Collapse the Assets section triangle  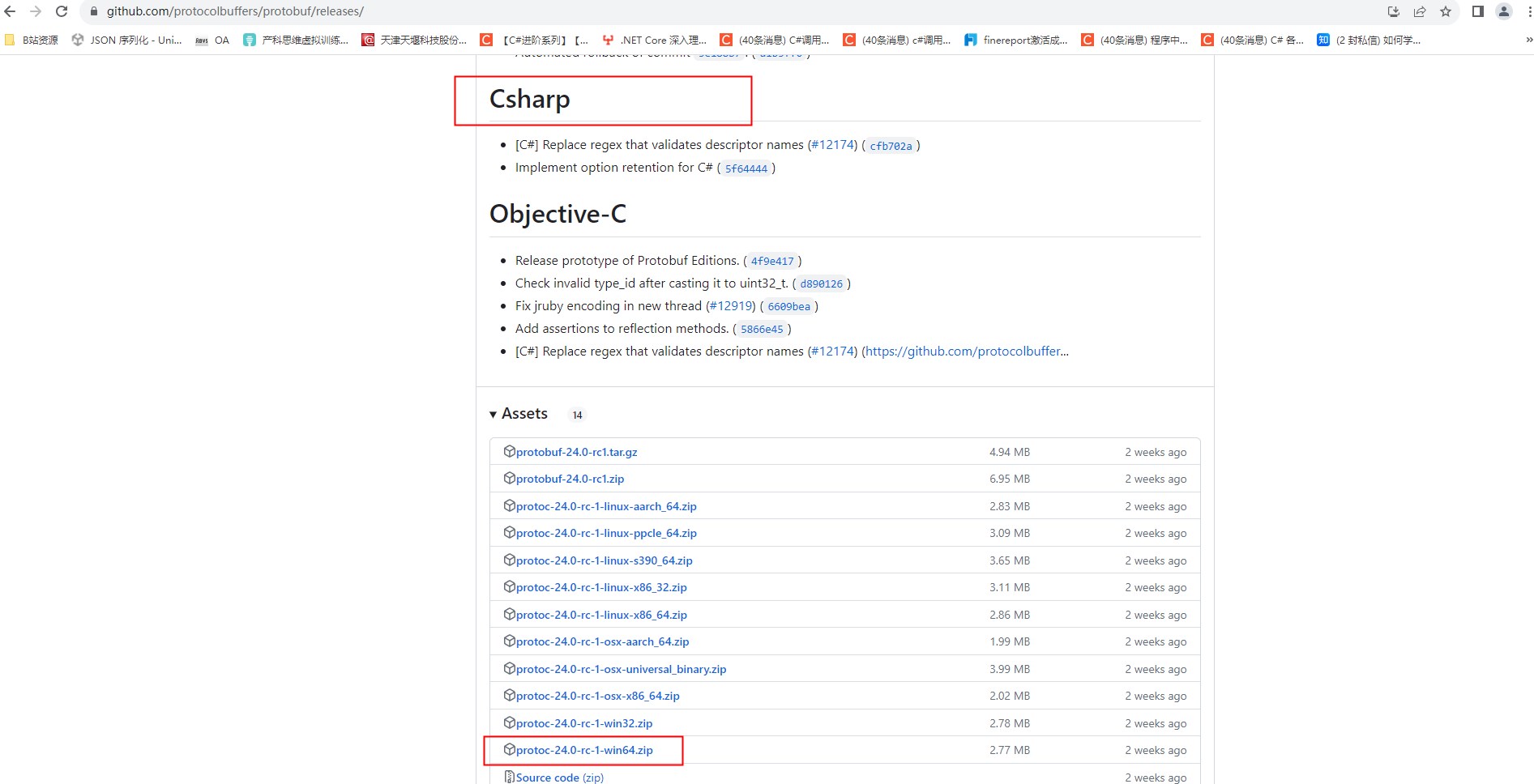pyautogui.click(x=493, y=415)
